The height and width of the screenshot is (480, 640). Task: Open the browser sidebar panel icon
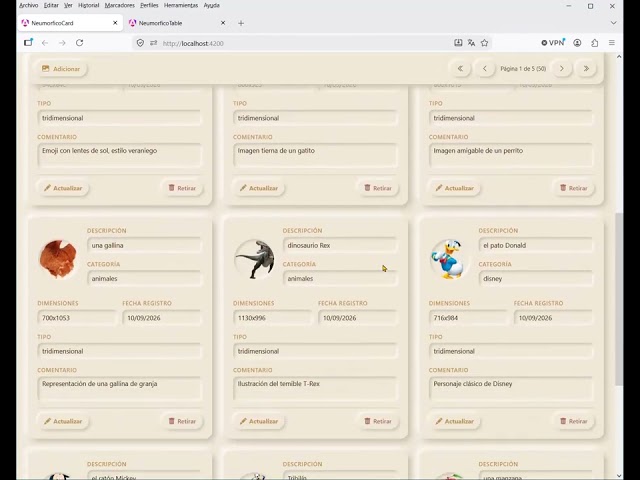pos(28,42)
